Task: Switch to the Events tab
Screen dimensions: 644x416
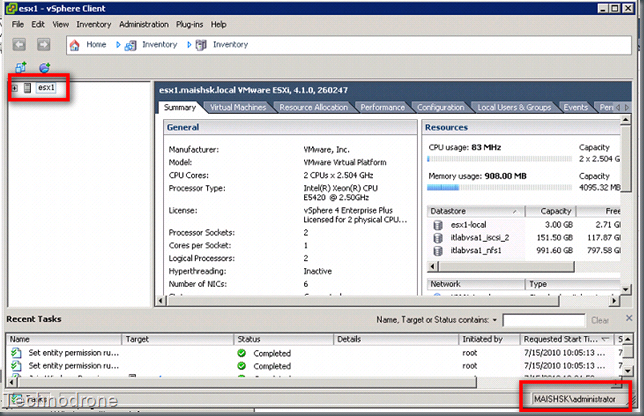Action: click(575, 108)
